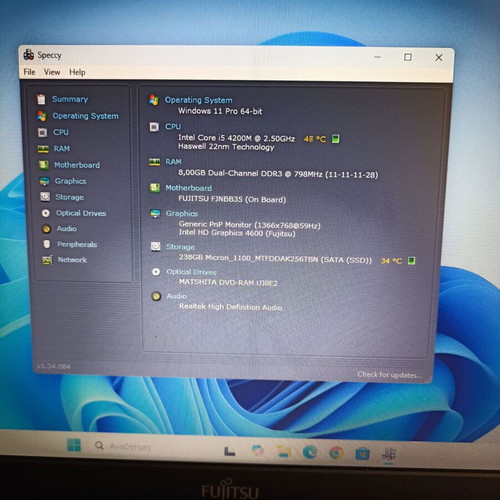Viewport: 500px width, 500px height.
Task: Open the Help menu
Action: tap(77, 72)
